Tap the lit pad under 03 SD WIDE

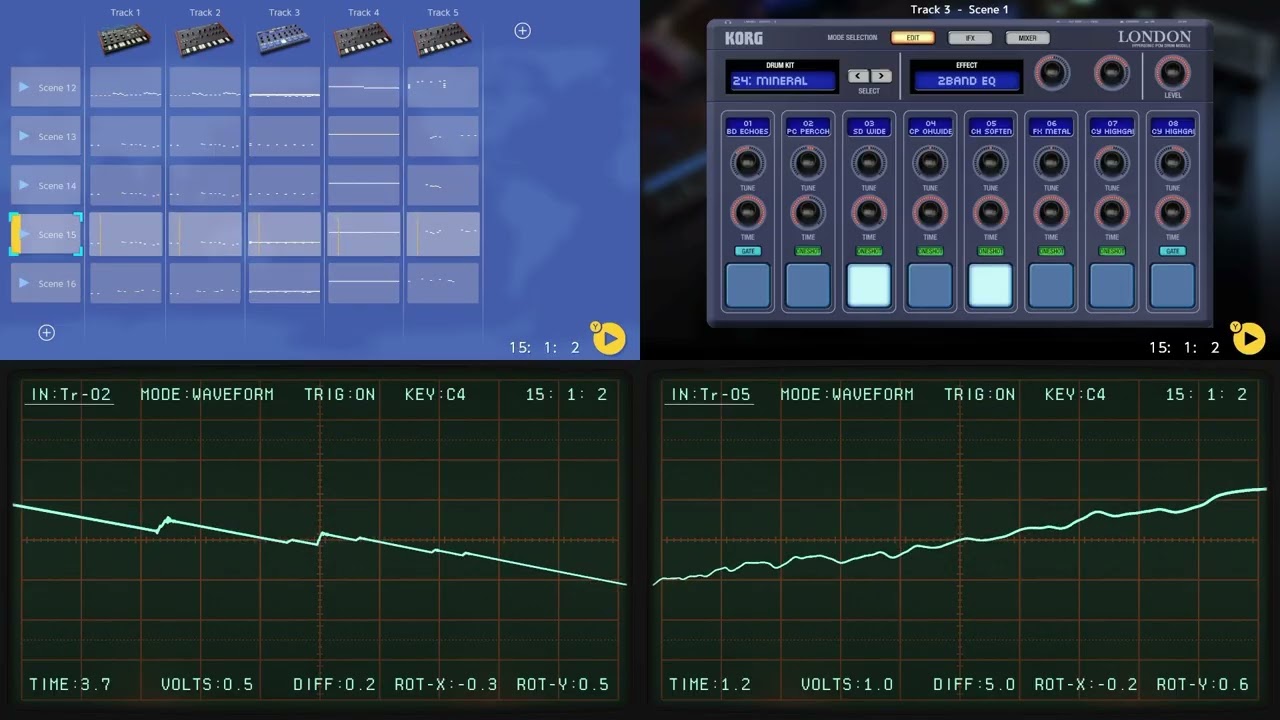pos(869,285)
